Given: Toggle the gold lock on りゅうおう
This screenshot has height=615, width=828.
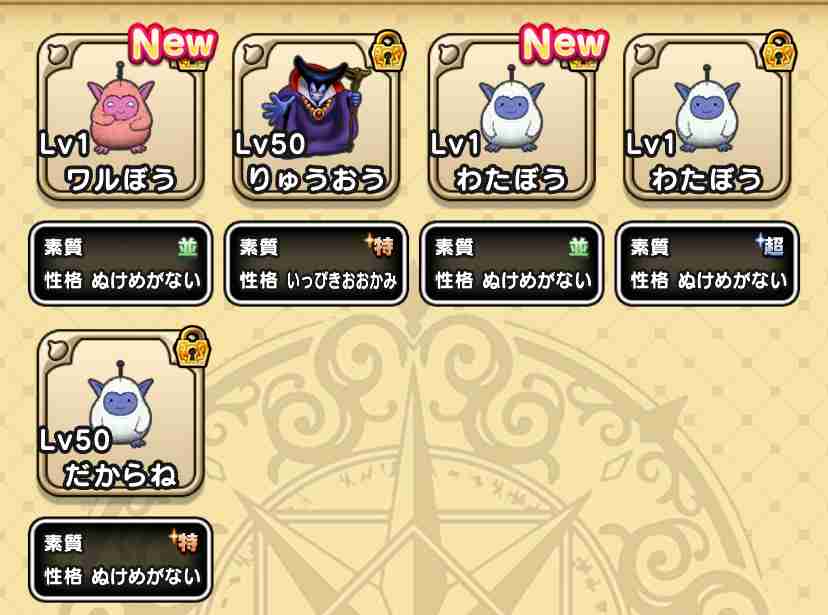Looking at the screenshot, I should pos(389,51).
